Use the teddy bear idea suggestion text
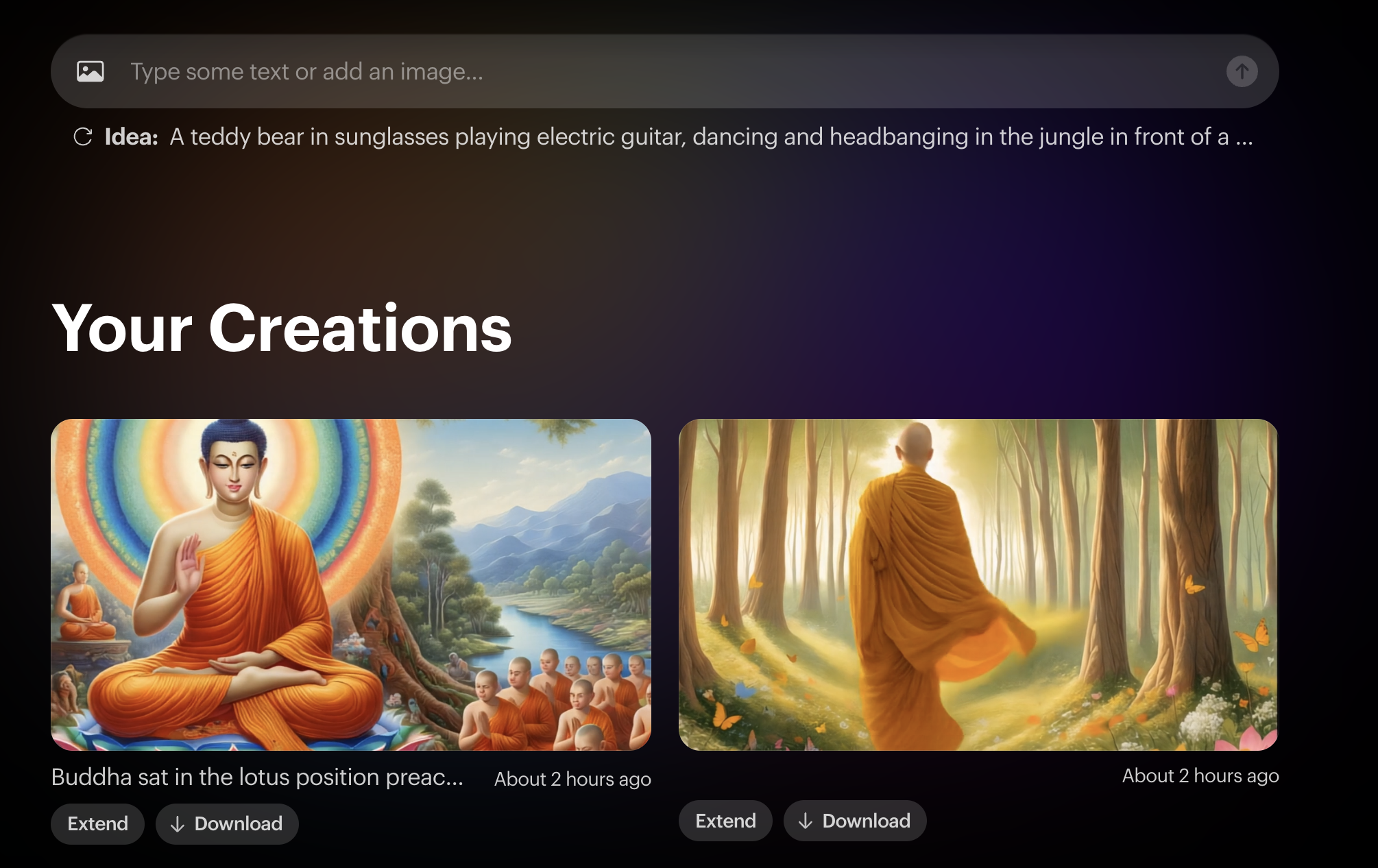Viewport: 1378px width, 868px height. click(x=711, y=137)
